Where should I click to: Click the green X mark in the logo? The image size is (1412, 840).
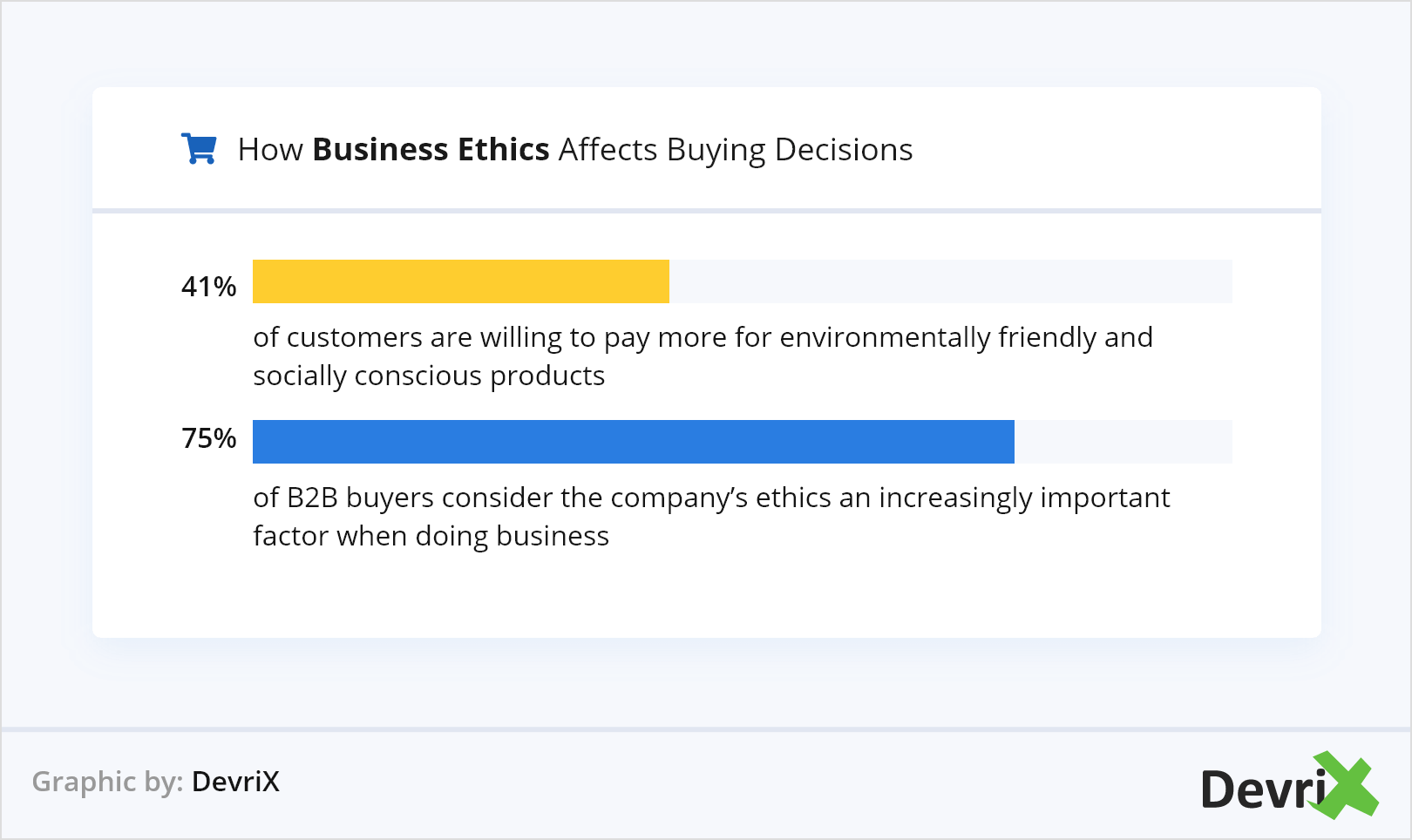click(x=1345, y=785)
